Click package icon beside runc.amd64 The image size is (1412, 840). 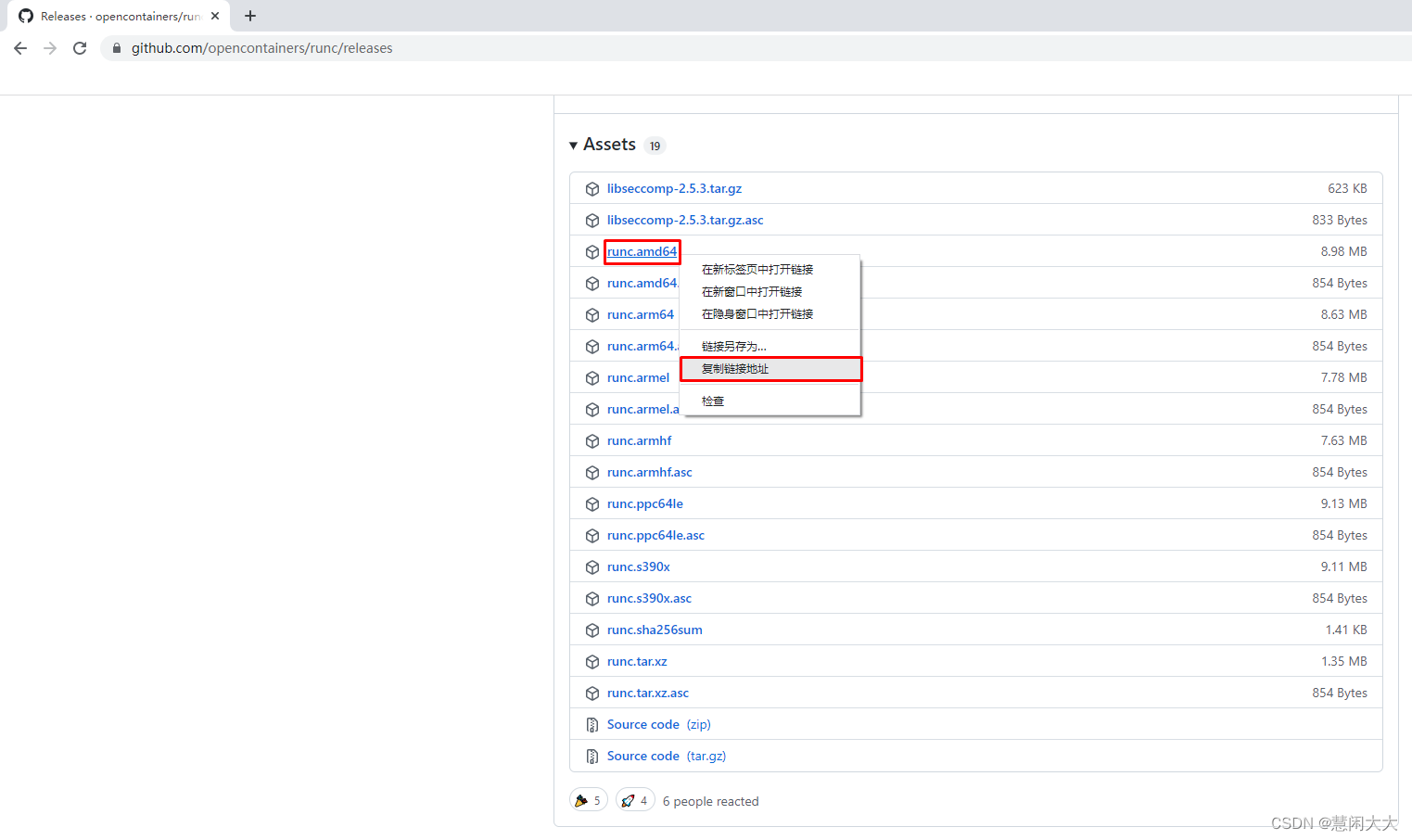(592, 252)
